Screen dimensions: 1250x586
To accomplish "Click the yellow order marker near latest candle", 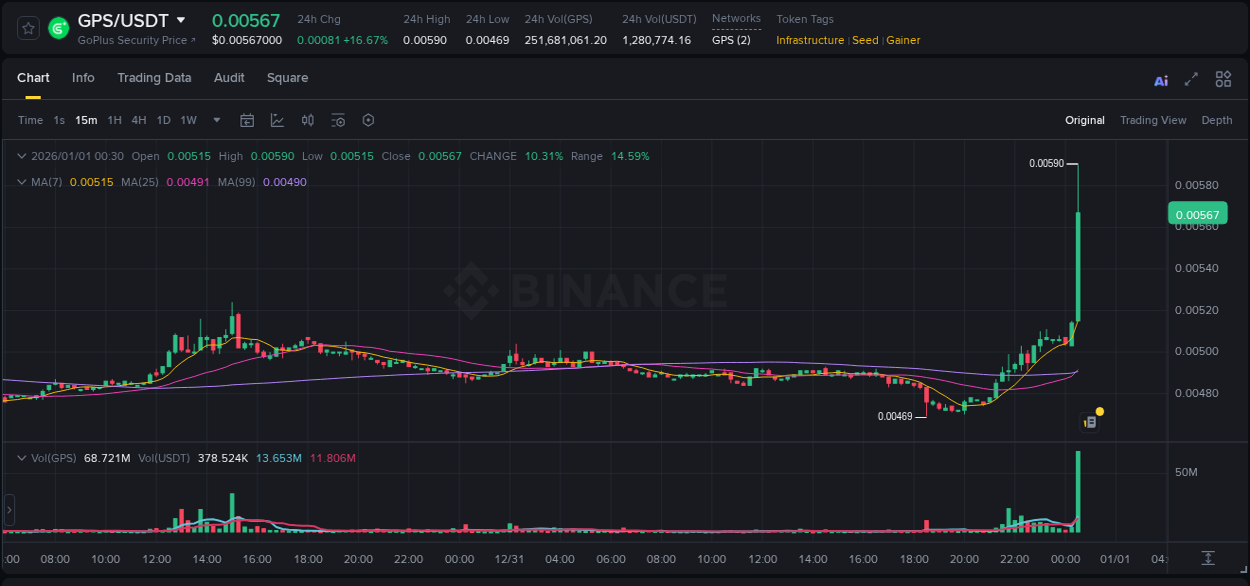I will 1099,411.
